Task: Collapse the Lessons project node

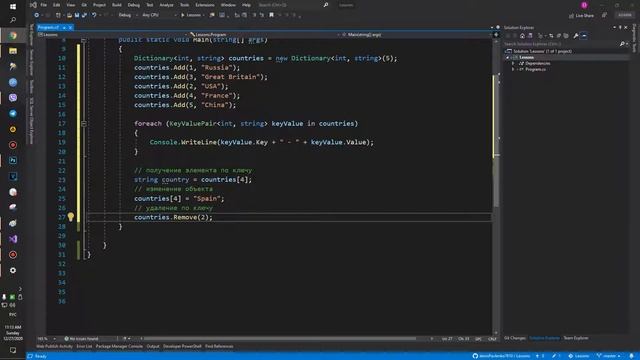Action: (x=508, y=58)
